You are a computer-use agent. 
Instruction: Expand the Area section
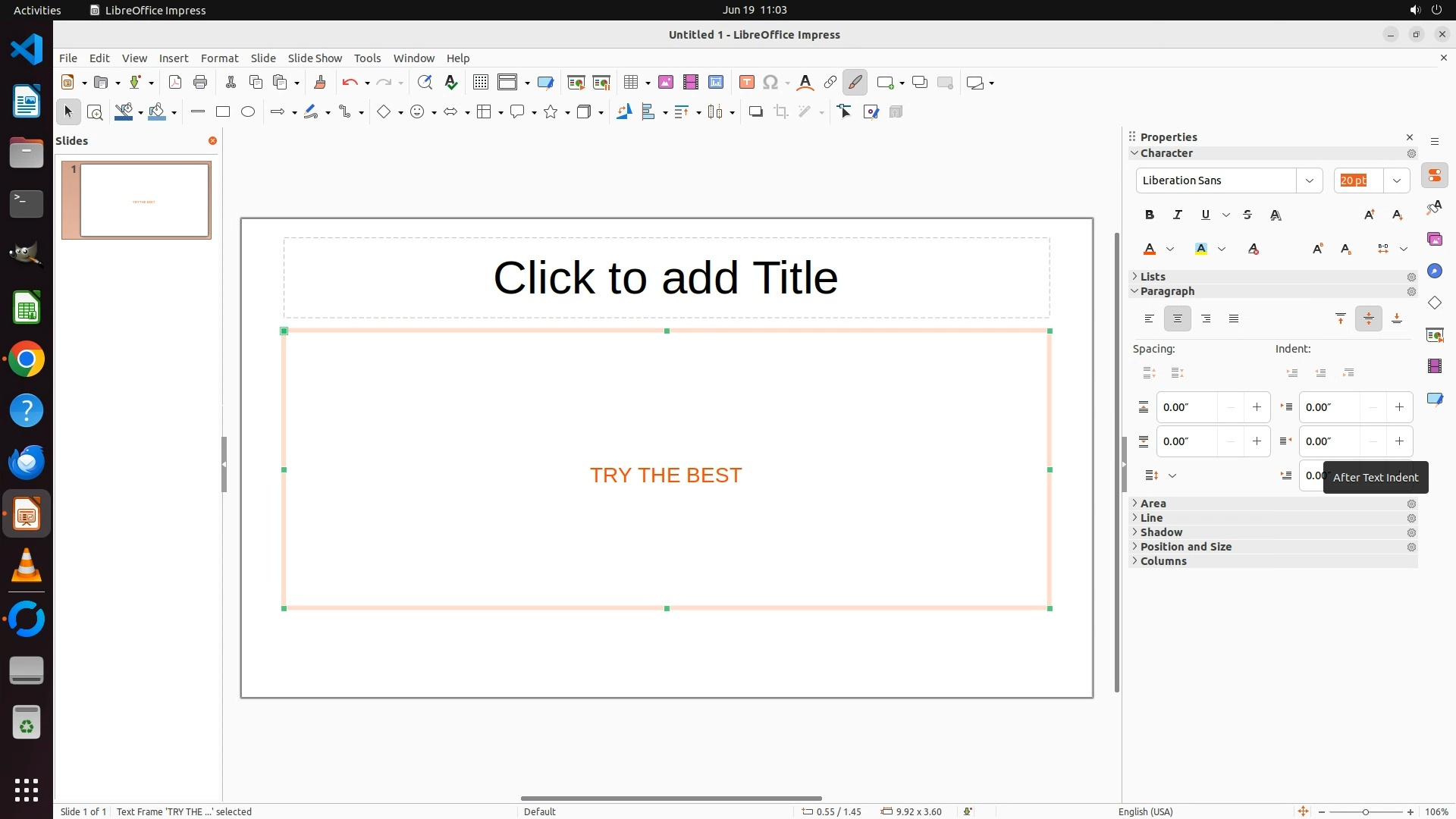point(1153,504)
